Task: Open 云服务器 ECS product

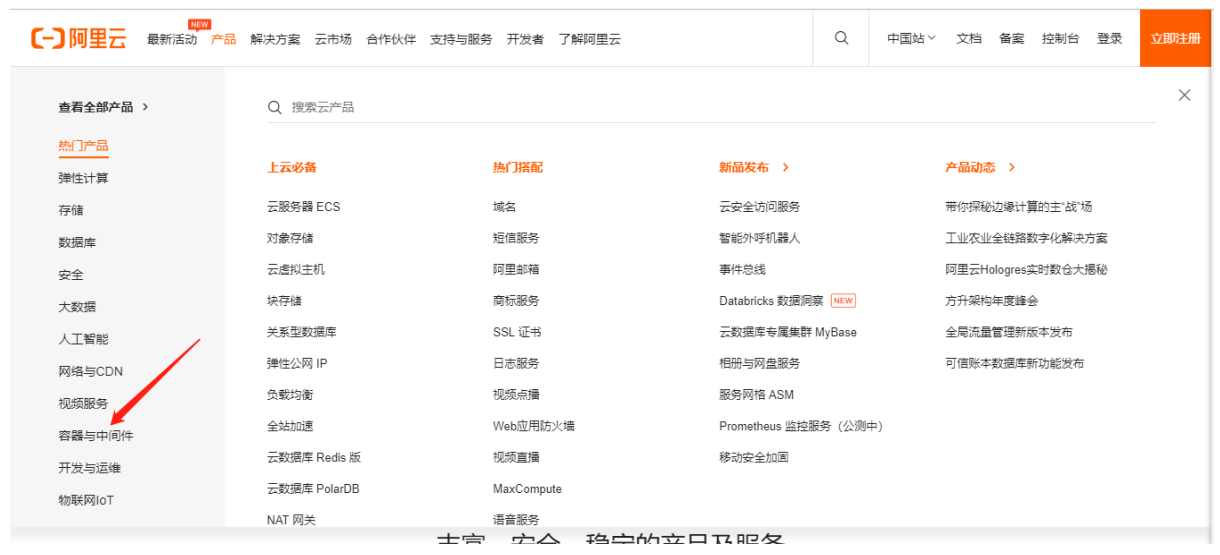Action: coord(303,207)
